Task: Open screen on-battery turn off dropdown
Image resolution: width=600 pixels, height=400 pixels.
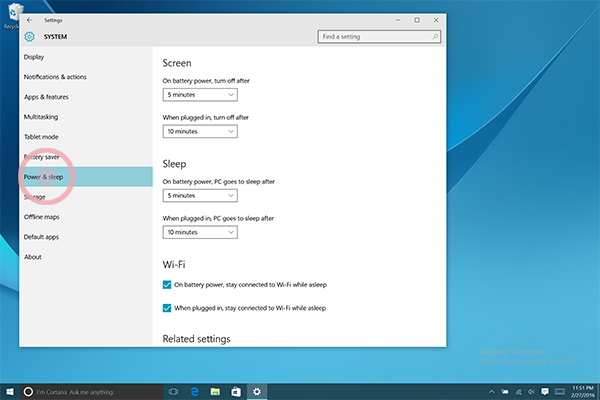Action: tap(200, 95)
